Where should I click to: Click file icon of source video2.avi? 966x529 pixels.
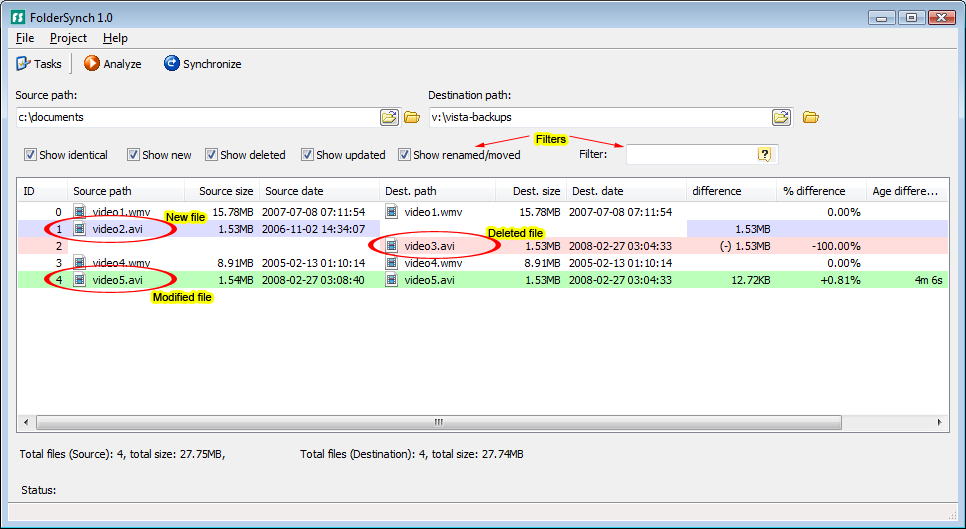click(79, 229)
